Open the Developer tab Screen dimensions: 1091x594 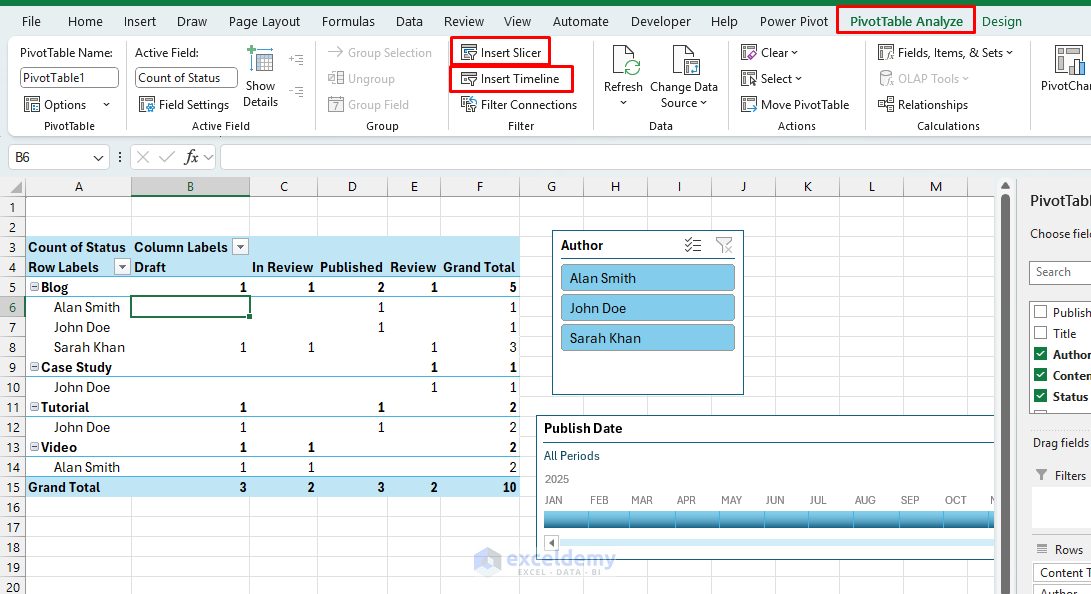pos(660,22)
